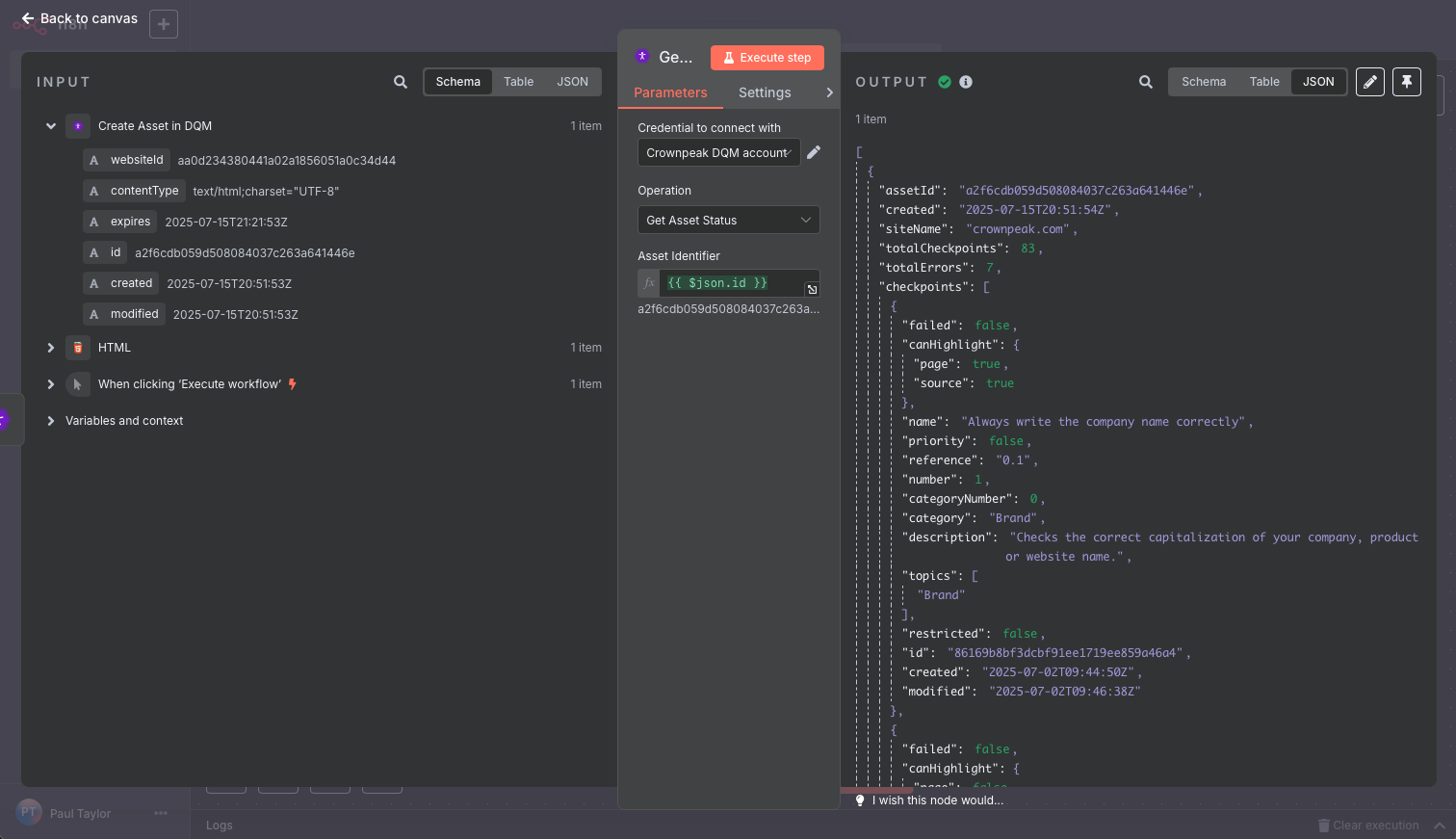1456x839 pixels.
Task: Search the input data panel
Action: click(401, 82)
